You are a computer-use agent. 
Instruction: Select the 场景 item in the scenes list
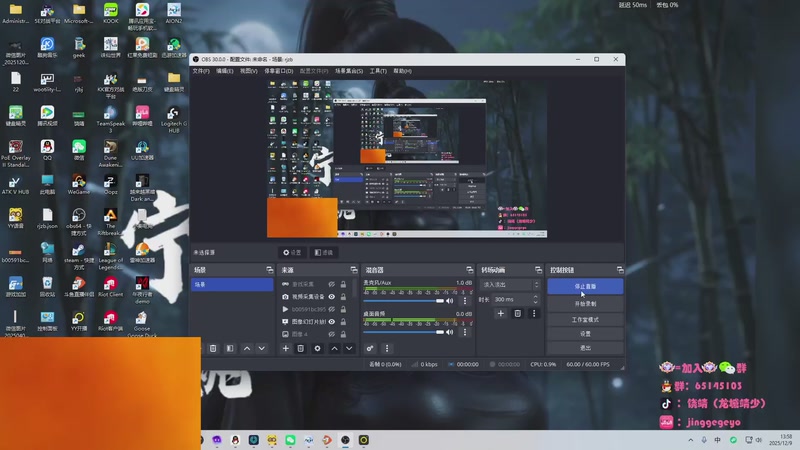232,284
